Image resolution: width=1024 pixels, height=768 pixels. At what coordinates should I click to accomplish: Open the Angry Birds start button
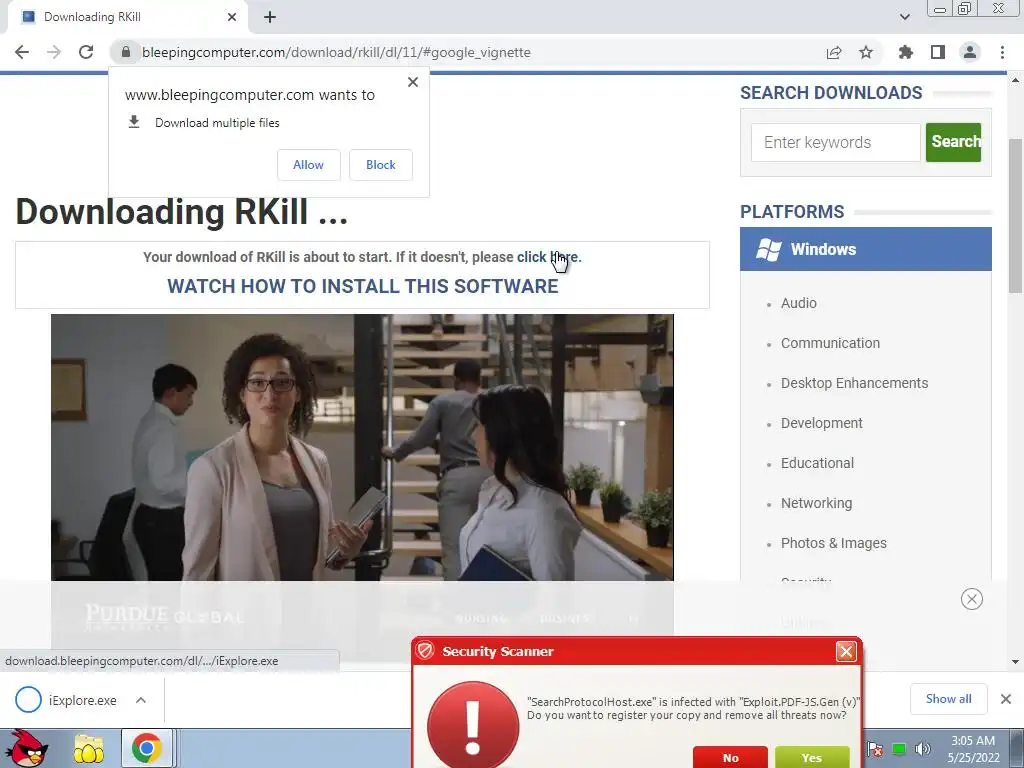click(x=26, y=748)
